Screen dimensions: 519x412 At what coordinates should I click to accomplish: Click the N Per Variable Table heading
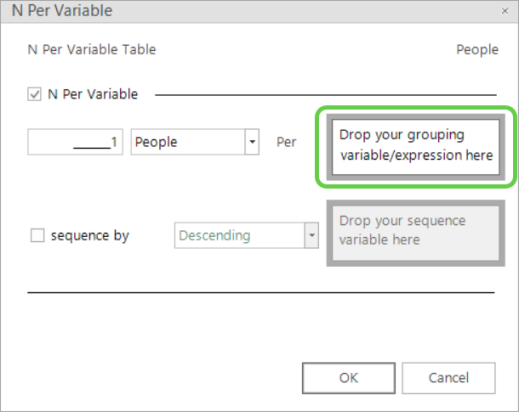(x=92, y=50)
